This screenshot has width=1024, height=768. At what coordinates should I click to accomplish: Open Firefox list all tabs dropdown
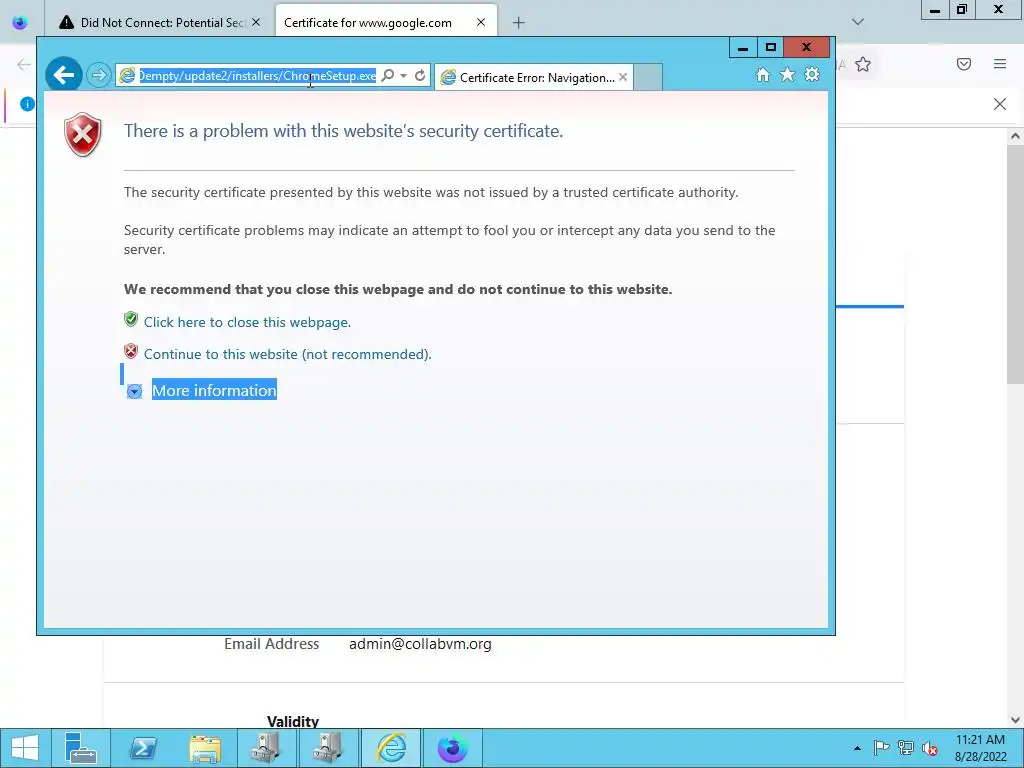[858, 22]
